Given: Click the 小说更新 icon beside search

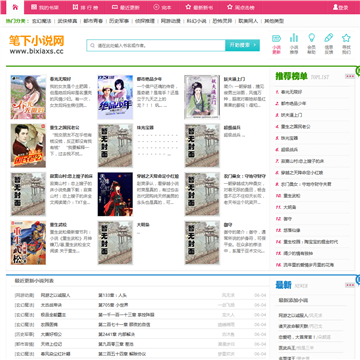Looking at the screenshot, I should [x=276, y=43].
